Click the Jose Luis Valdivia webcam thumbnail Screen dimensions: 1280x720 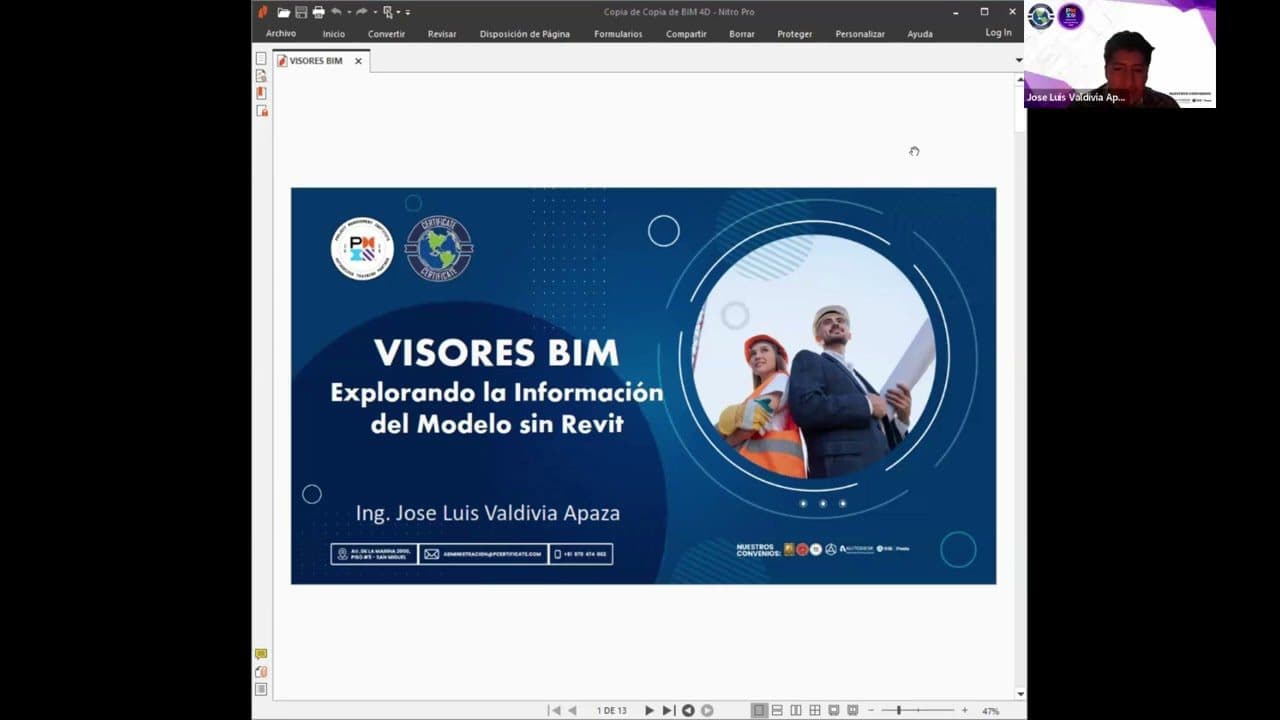[1120, 55]
